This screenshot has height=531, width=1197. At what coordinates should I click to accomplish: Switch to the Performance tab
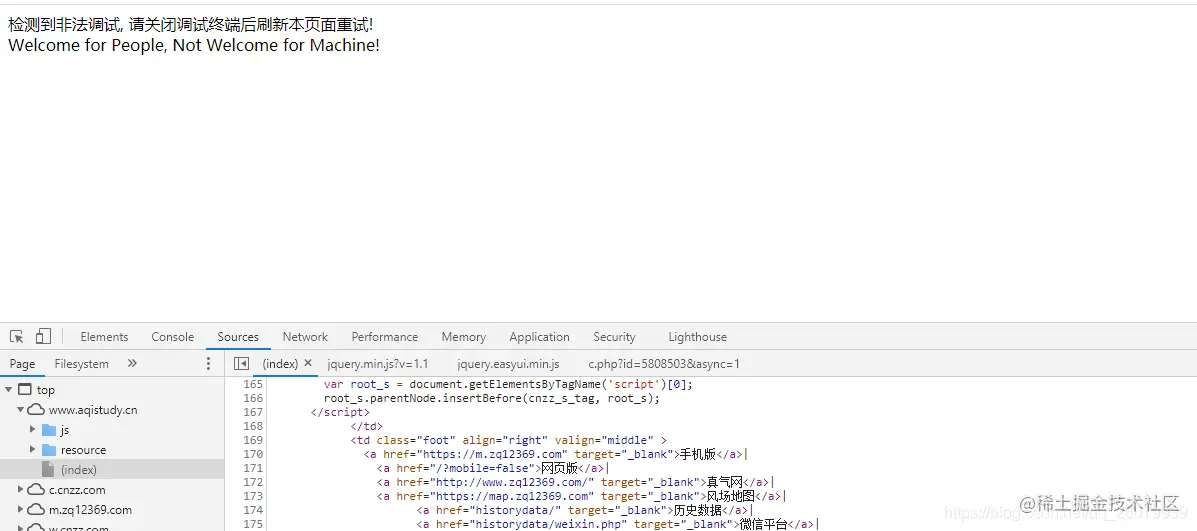click(385, 336)
